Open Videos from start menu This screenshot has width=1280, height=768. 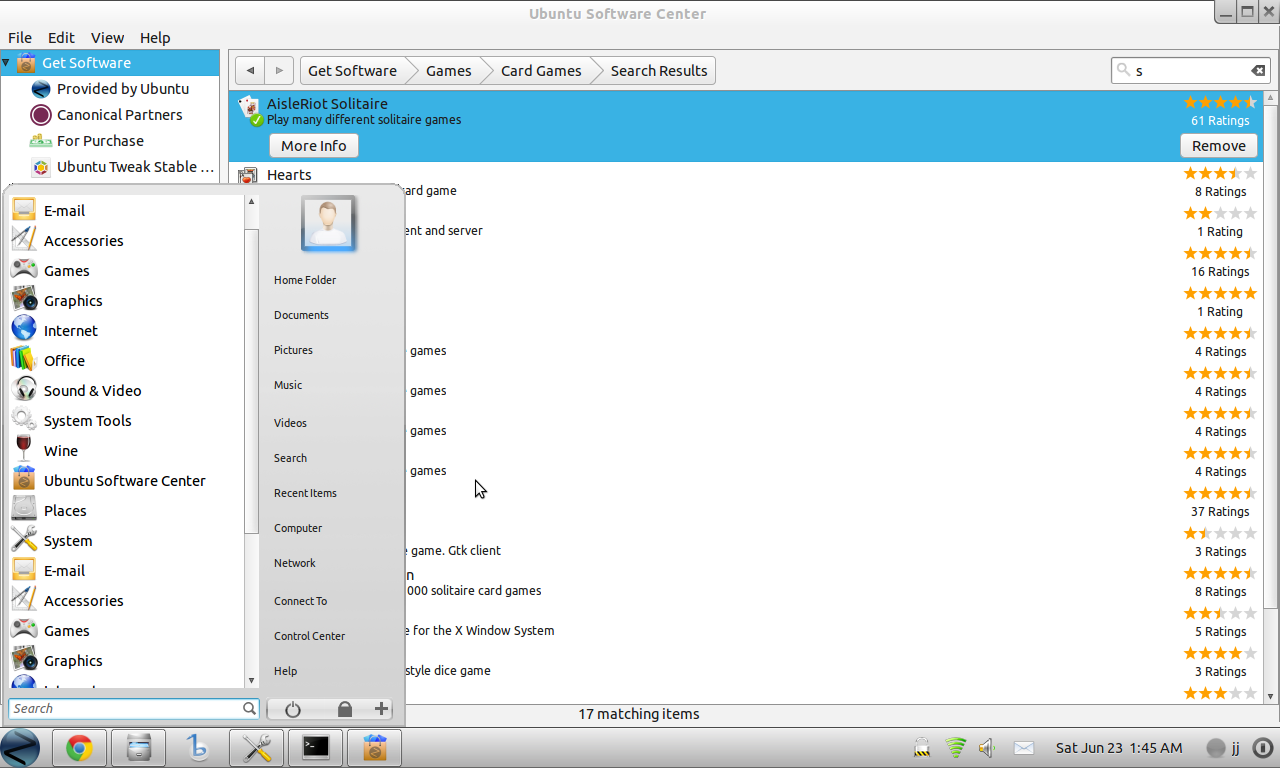(290, 423)
